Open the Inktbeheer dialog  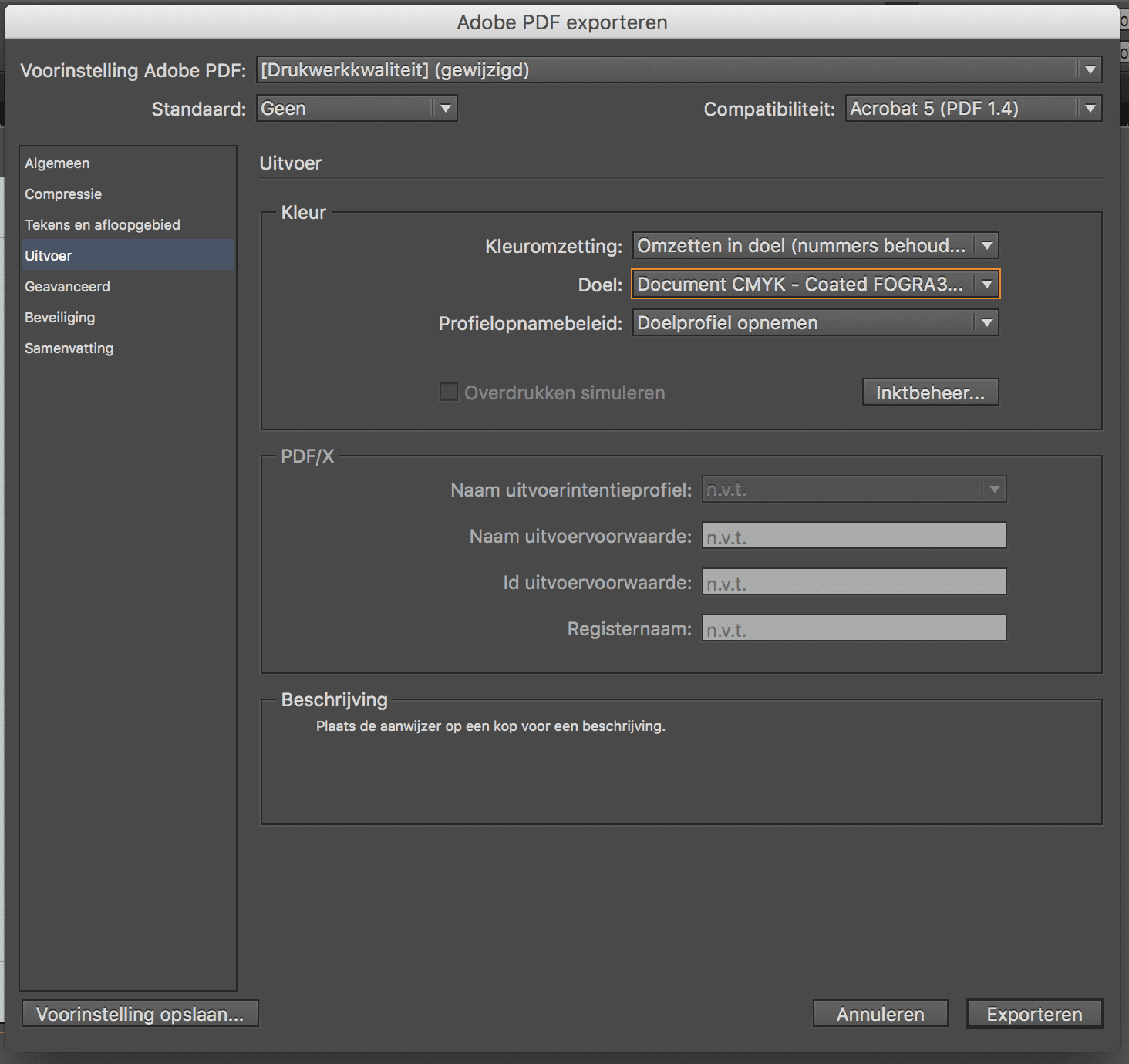(x=929, y=392)
